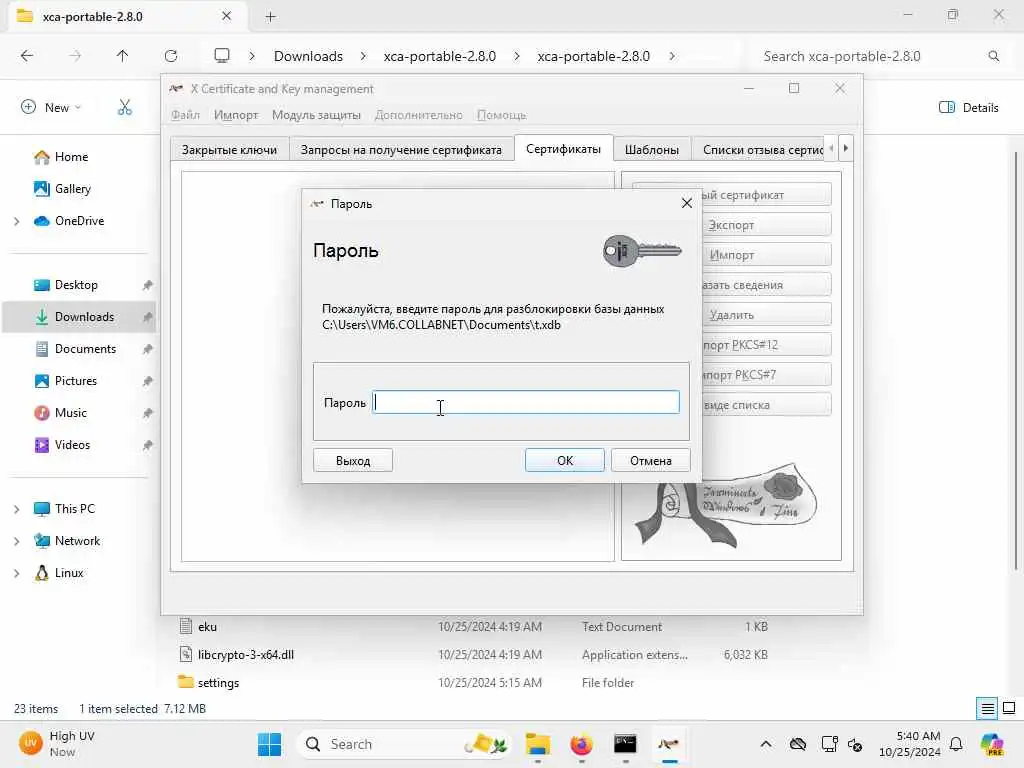Viewport: 1024px width, 768px height.
Task: Expand chevron after last xca-portable-2.8.0 breadcrumb
Action: (672, 56)
